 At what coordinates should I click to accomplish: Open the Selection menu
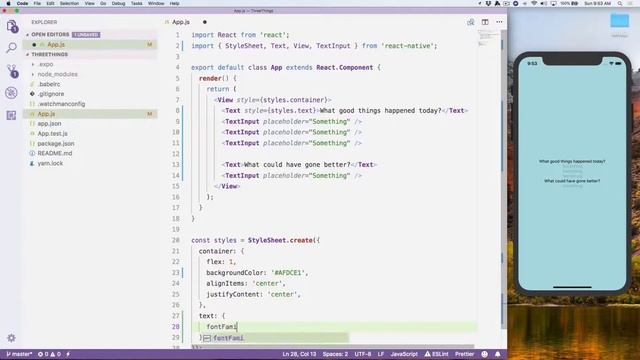(69, 3)
